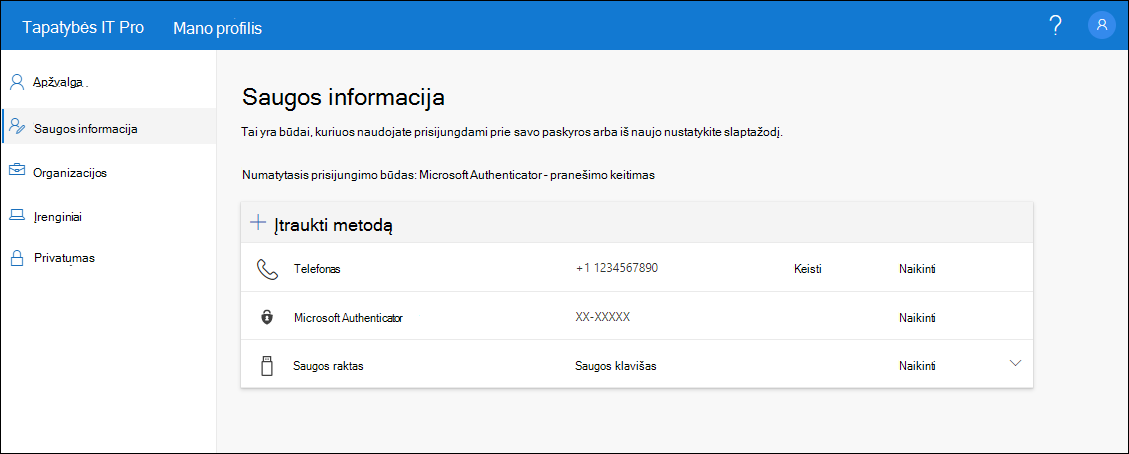The width and height of the screenshot is (1129, 454).
Task: Click the Numatytasis prisijungimo būdas line
Action: click(449, 176)
